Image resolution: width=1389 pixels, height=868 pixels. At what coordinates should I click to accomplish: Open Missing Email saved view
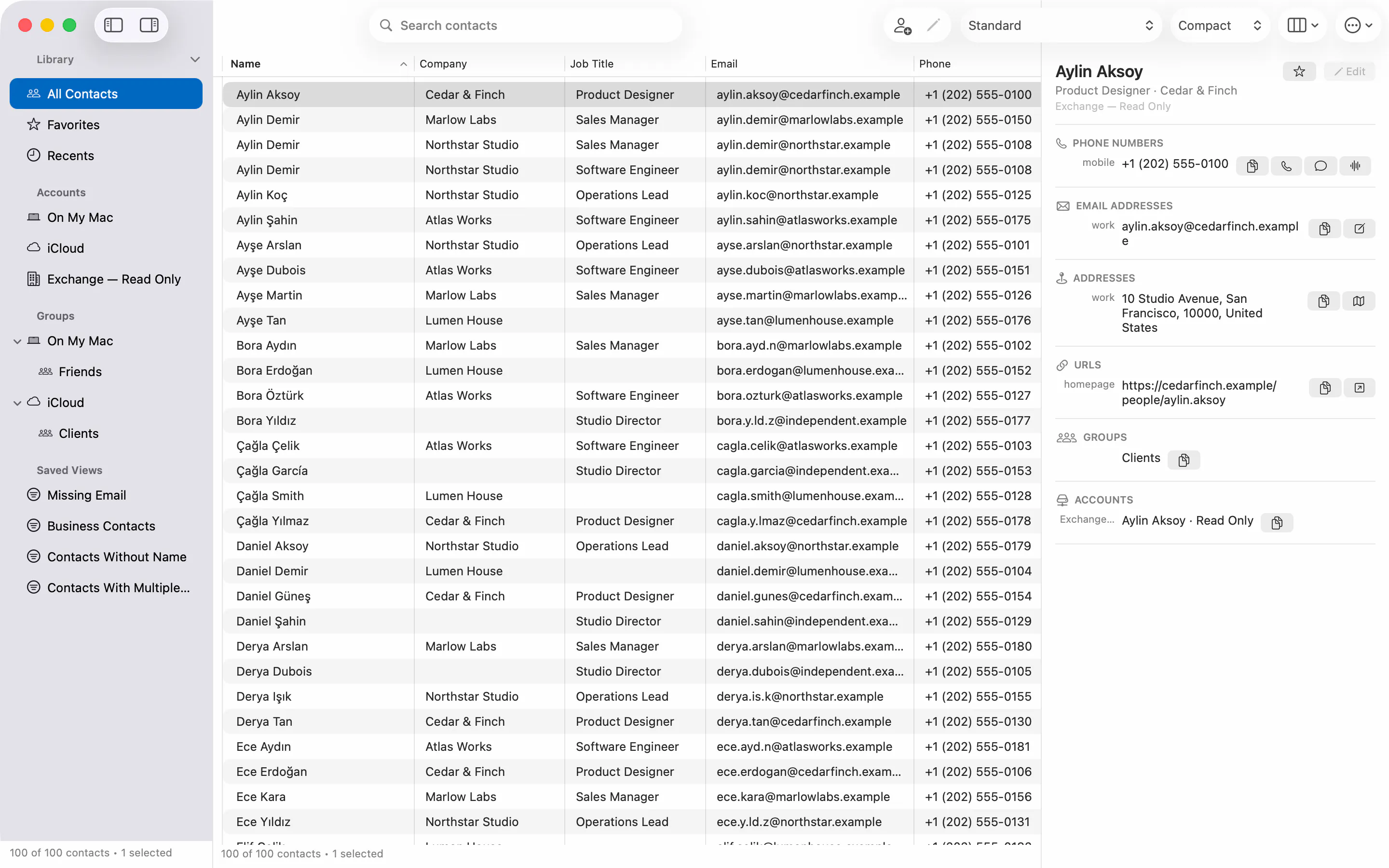pyautogui.click(x=106, y=495)
